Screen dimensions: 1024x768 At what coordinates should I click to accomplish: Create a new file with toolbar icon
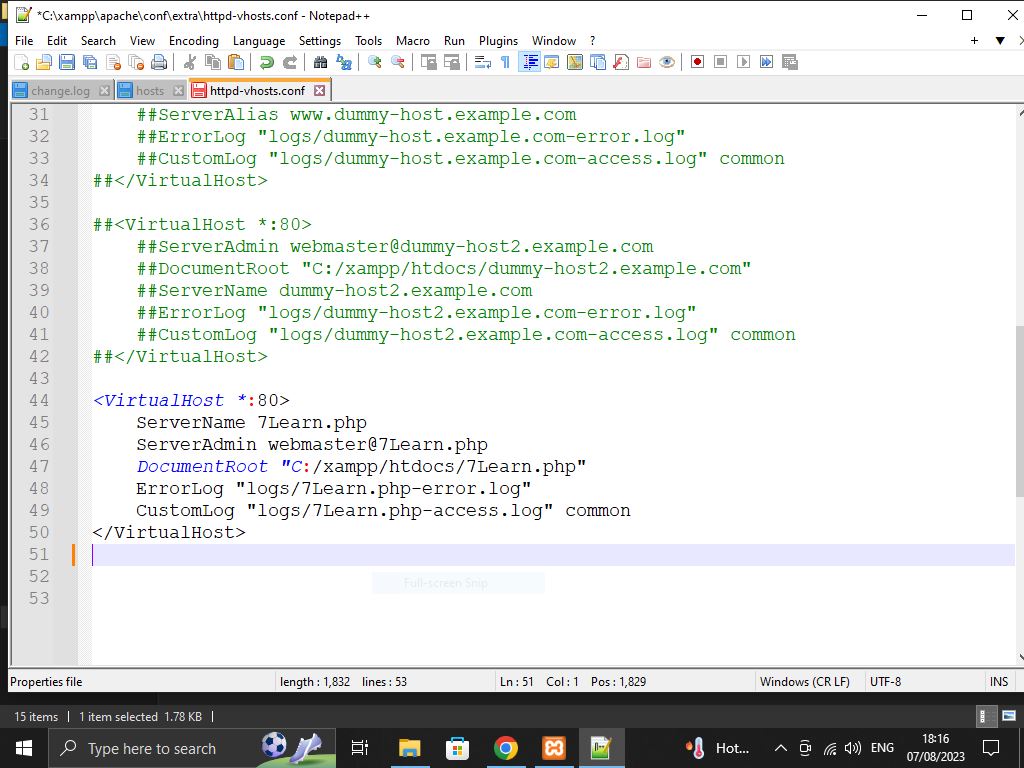[22, 62]
